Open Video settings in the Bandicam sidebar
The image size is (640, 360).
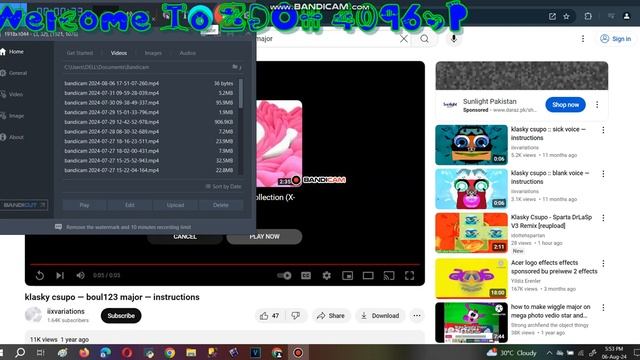coord(12,94)
